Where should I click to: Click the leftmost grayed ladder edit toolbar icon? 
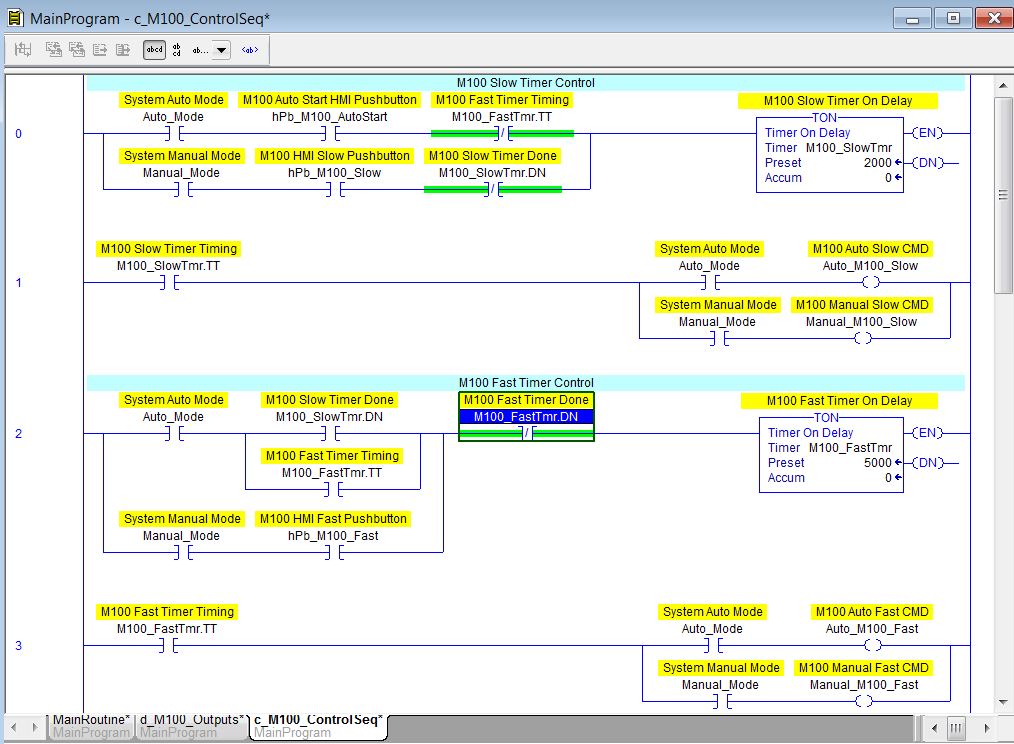pos(21,48)
